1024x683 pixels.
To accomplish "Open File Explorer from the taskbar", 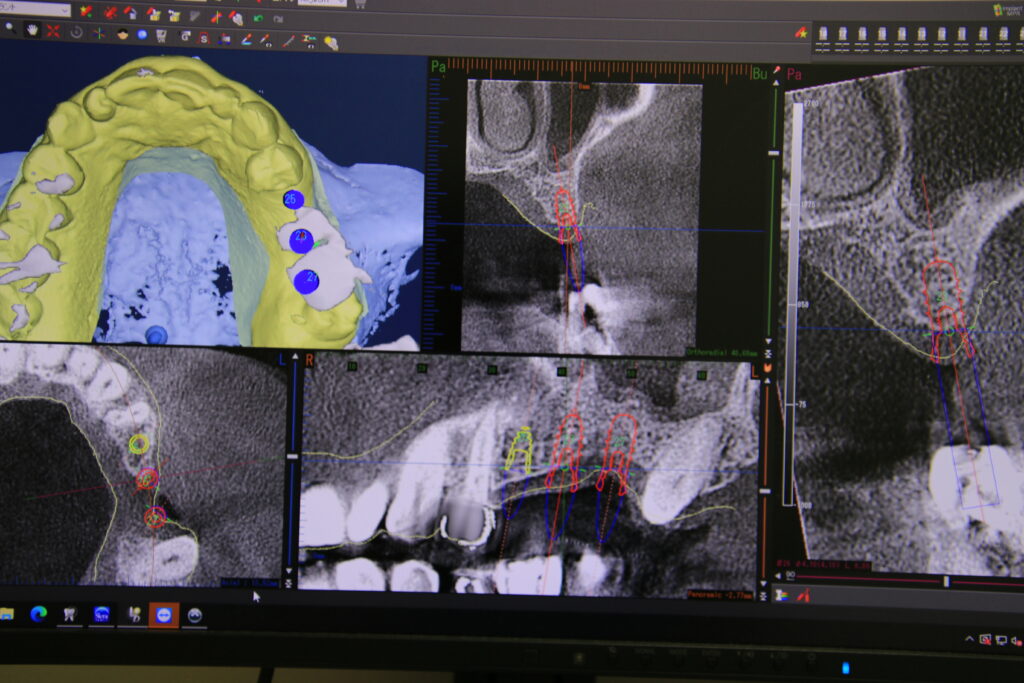I will tap(6, 613).
